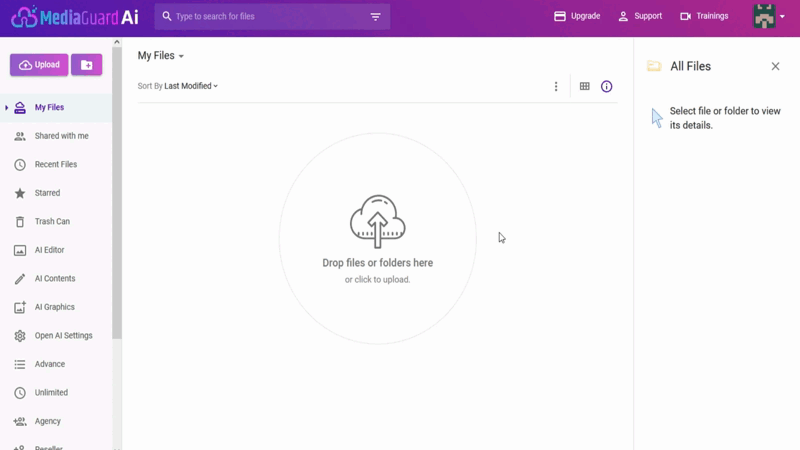The height and width of the screenshot is (450, 800).
Task: Open the Starred files section
Action: click(x=47, y=193)
